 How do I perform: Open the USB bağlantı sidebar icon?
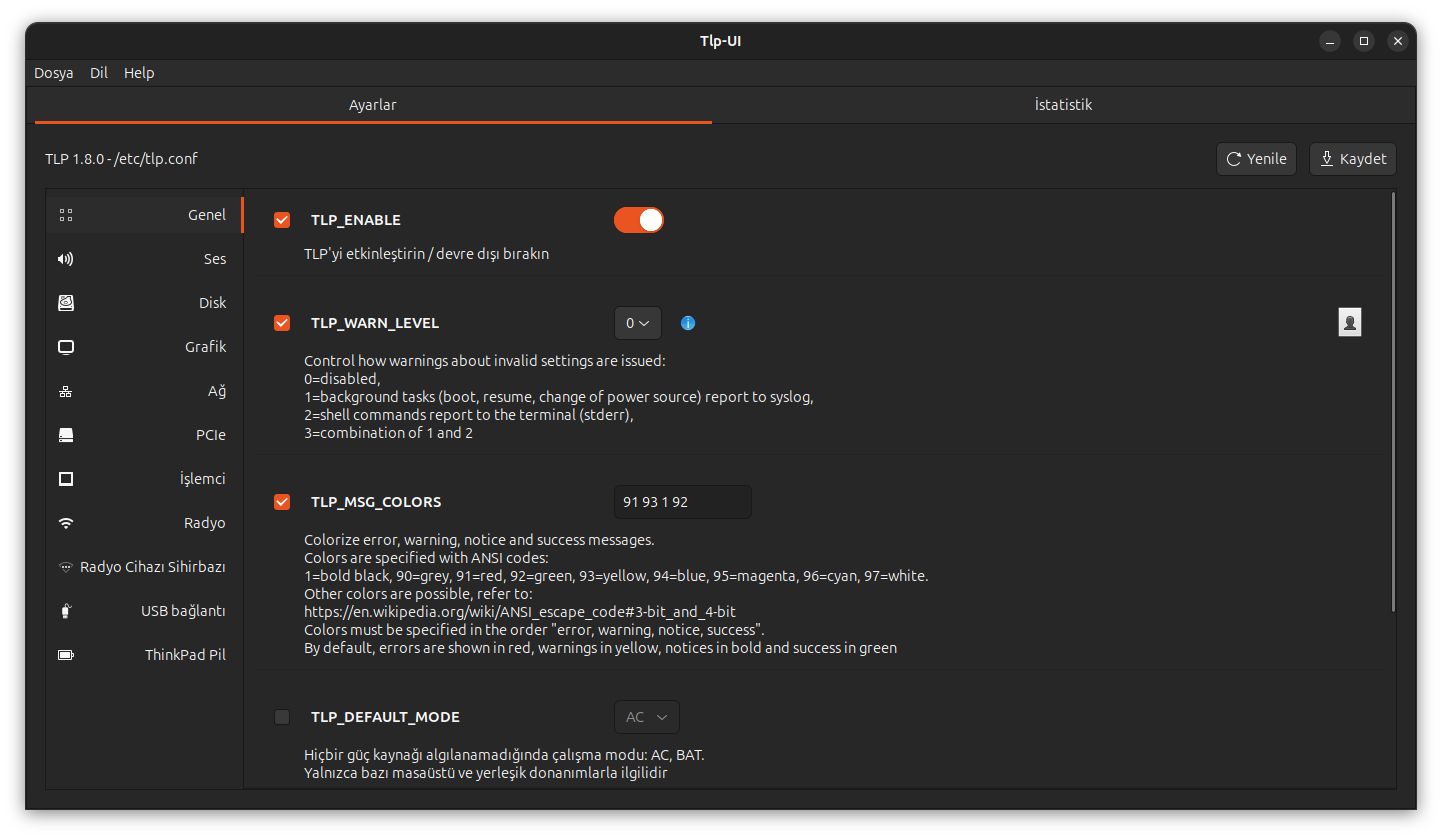click(x=66, y=611)
